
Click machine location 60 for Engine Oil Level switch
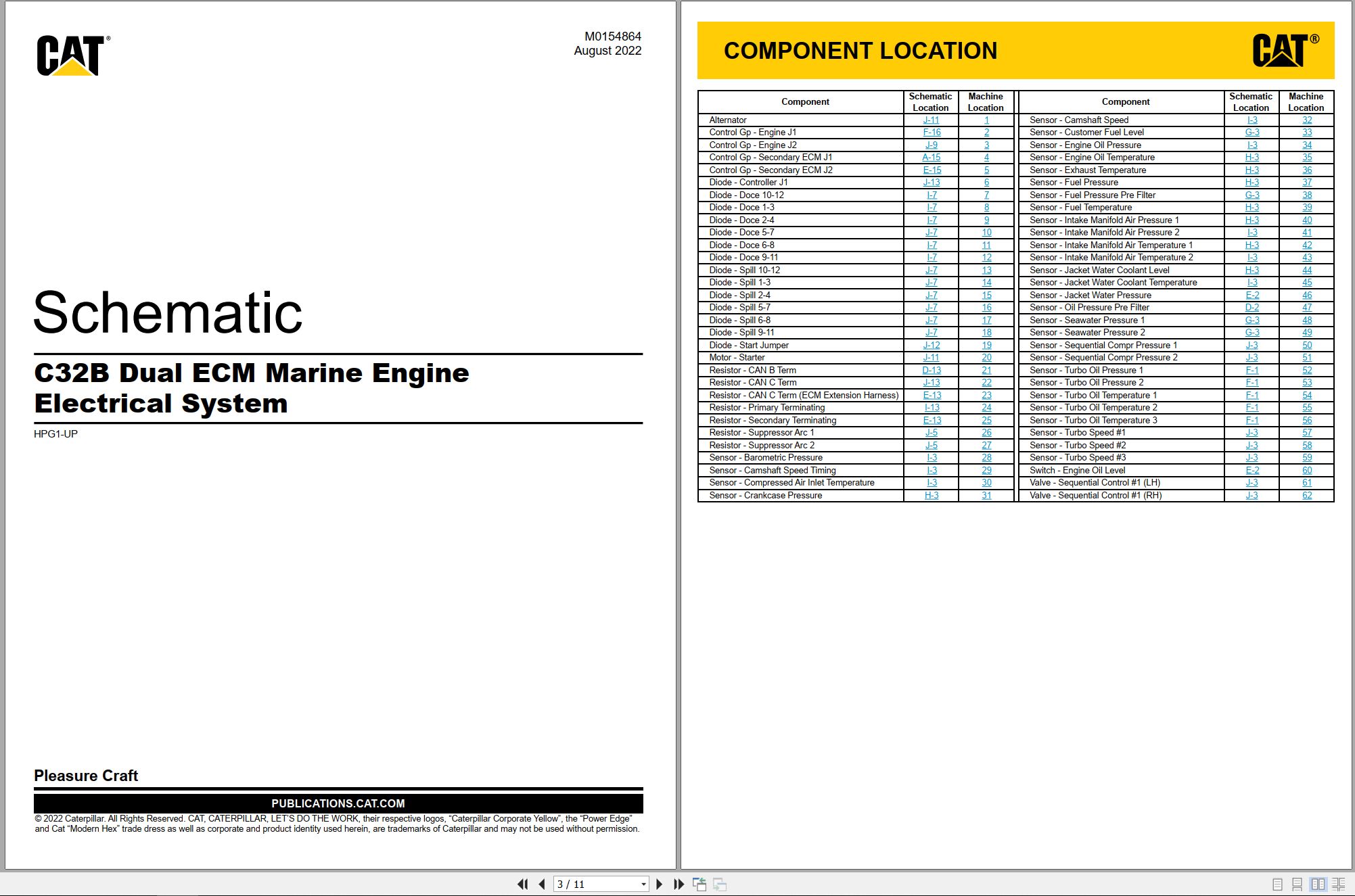pos(1307,471)
